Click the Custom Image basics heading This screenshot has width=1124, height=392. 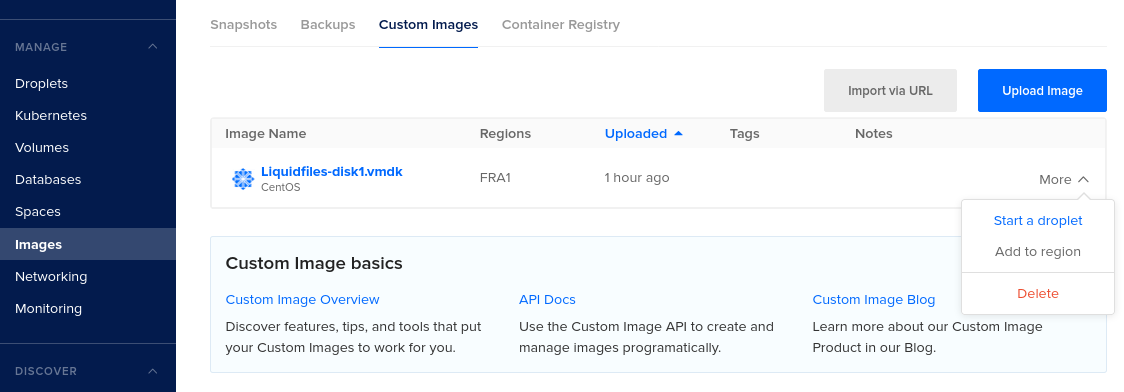314,263
